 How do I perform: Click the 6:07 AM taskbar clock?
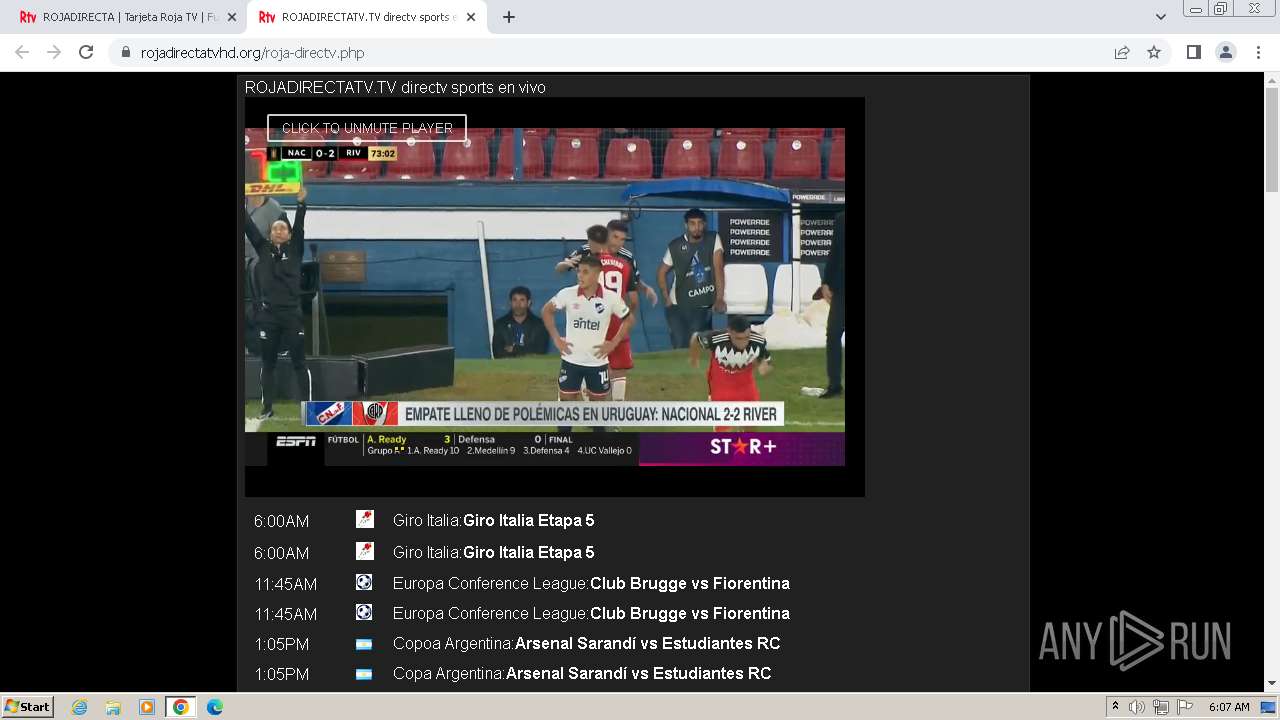1229,707
